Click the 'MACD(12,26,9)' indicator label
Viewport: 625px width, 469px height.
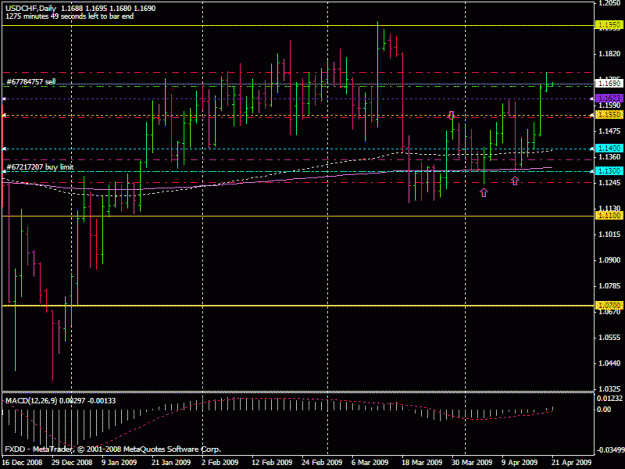31,400
